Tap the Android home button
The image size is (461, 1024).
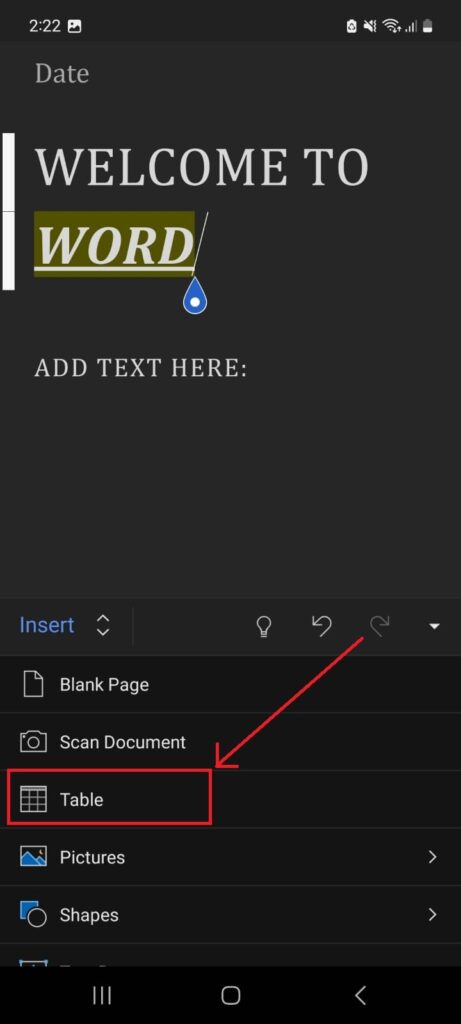pyautogui.click(x=230, y=995)
